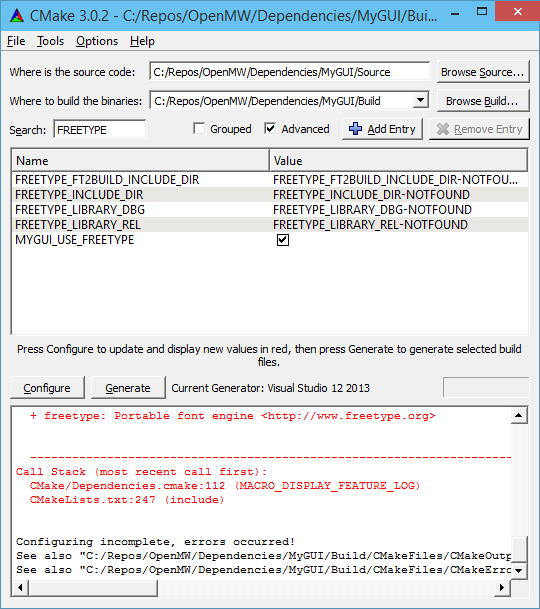Click the output log vertical scrollbar thumb

point(519,548)
